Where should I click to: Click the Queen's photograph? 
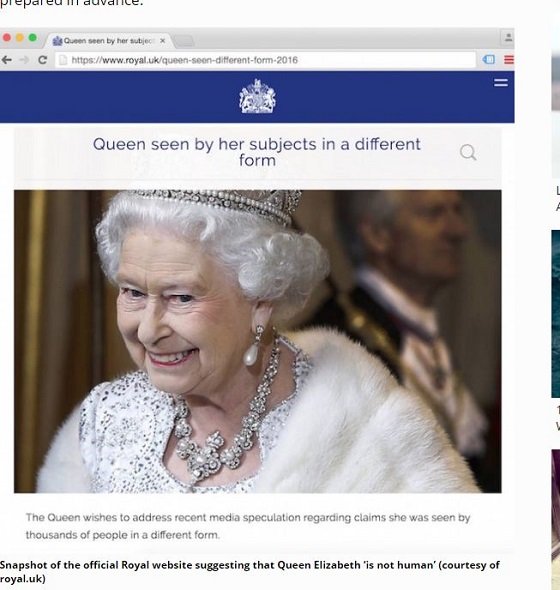(x=258, y=341)
